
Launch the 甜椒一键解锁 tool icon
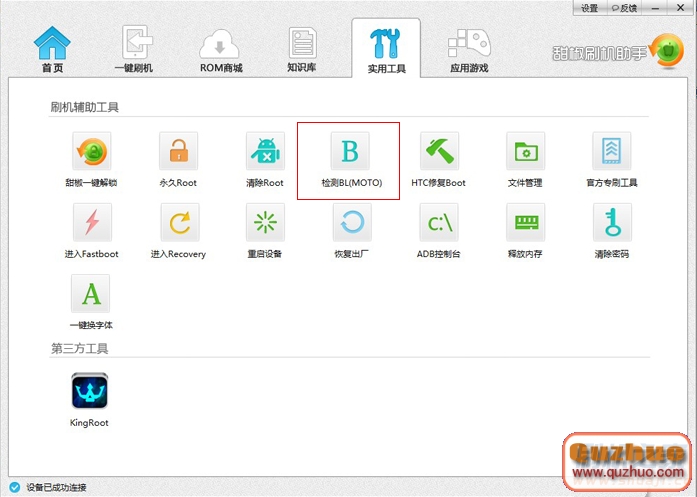tap(92, 151)
